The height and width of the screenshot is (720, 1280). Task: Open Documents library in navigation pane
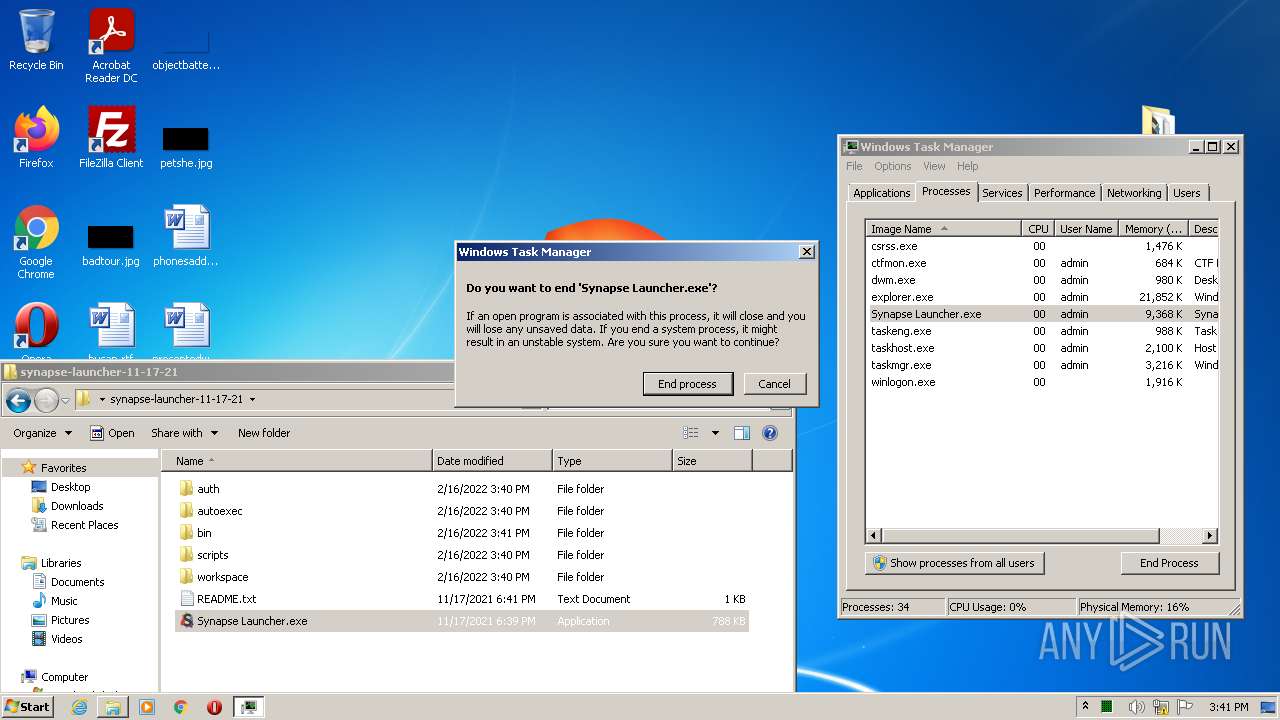click(x=77, y=582)
